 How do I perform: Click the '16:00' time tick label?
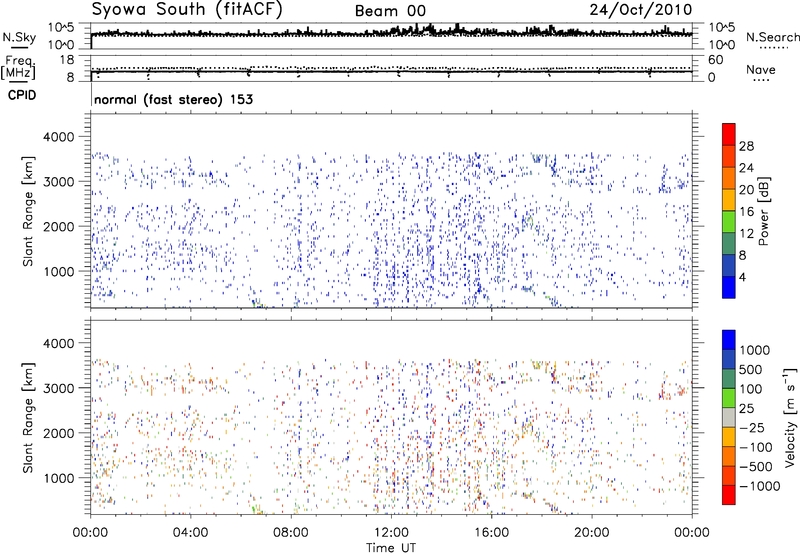coord(491,533)
